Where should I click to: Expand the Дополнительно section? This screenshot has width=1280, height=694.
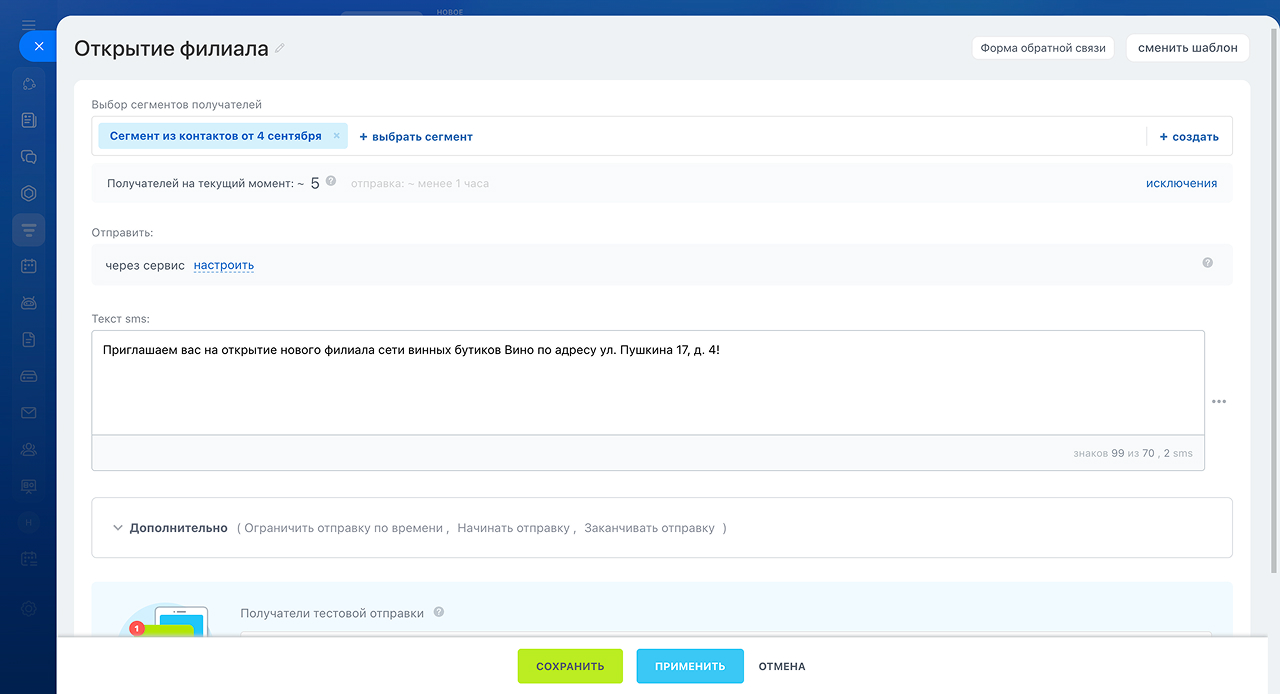(x=171, y=528)
